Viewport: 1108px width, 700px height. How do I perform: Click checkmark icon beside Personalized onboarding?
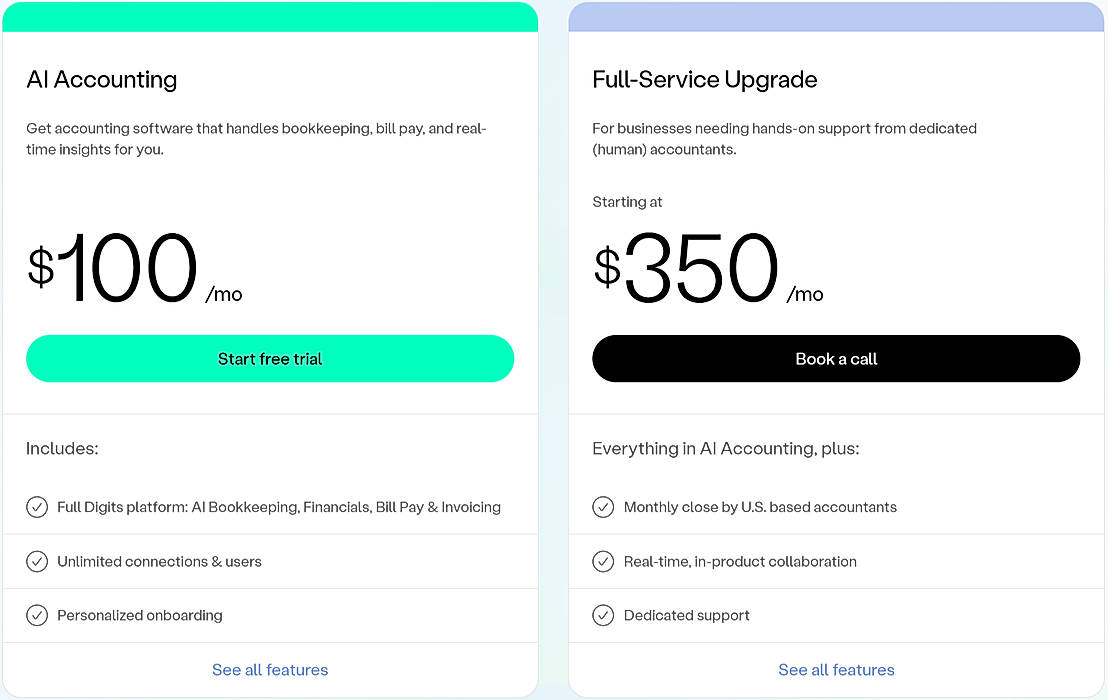click(37, 615)
